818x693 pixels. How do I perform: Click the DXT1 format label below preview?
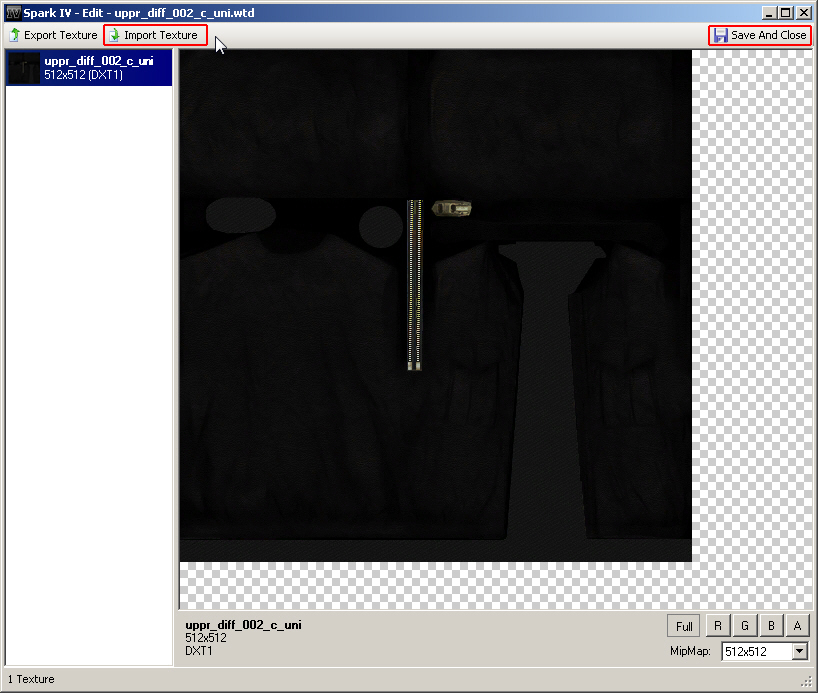(x=199, y=651)
